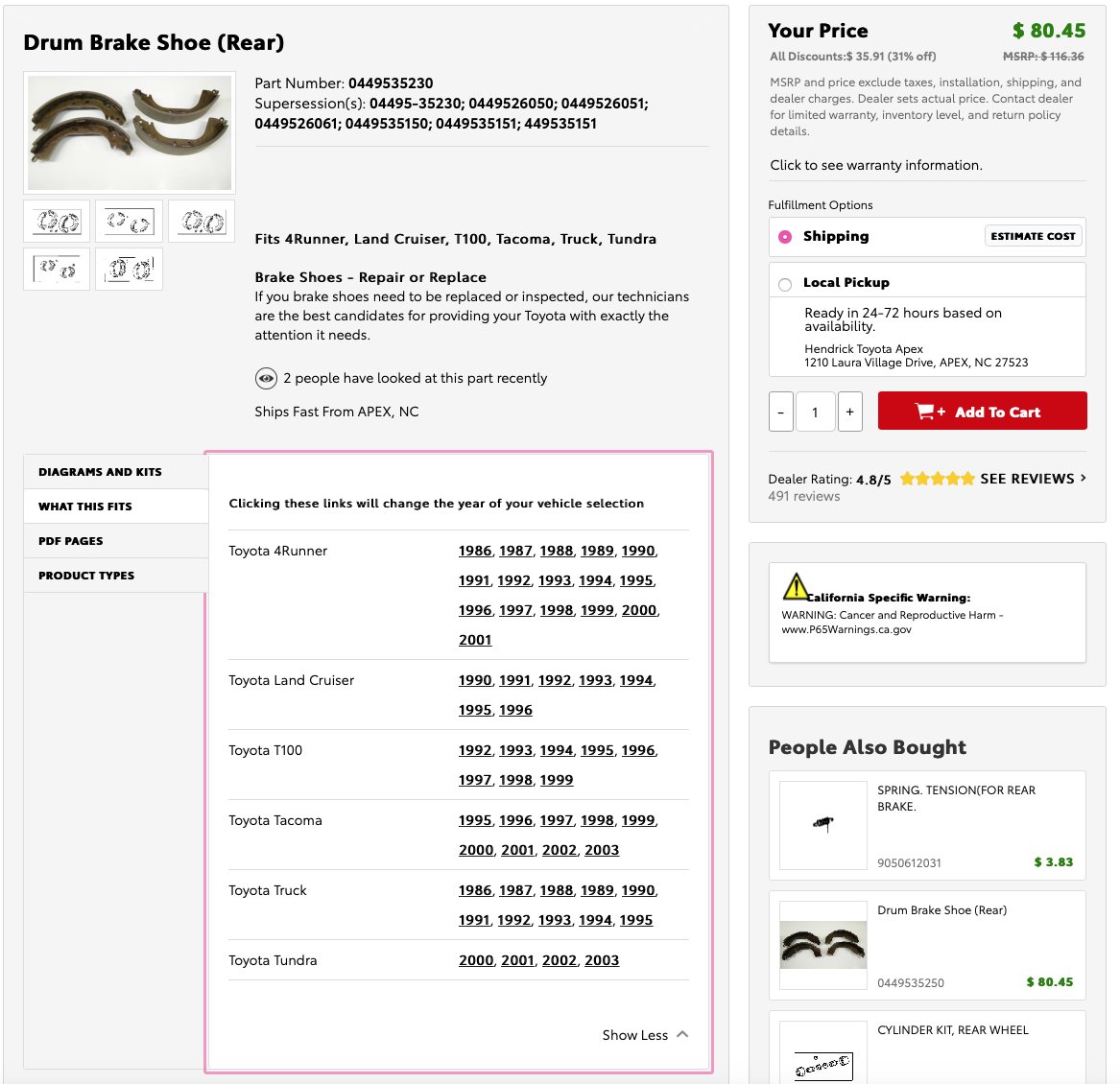The width and height of the screenshot is (1120, 1084).
Task: Choose 2001 for Toyota 4Runner
Action: tap(475, 640)
